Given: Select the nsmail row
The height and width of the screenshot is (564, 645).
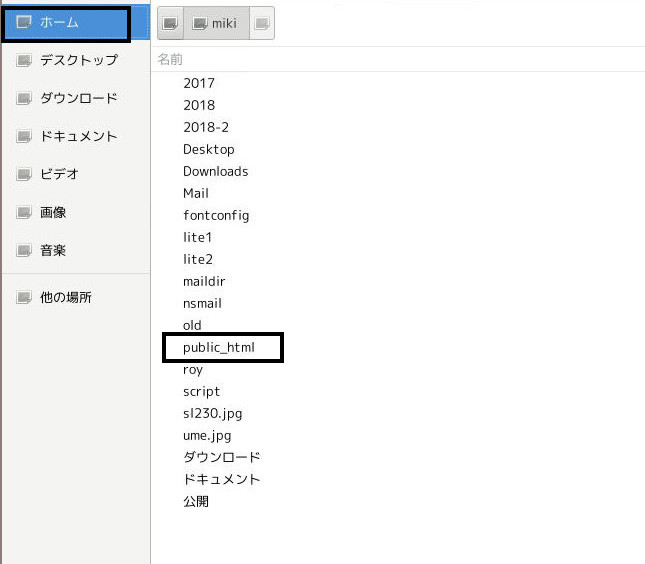Looking at the screenshot, I should click(397, 303).
